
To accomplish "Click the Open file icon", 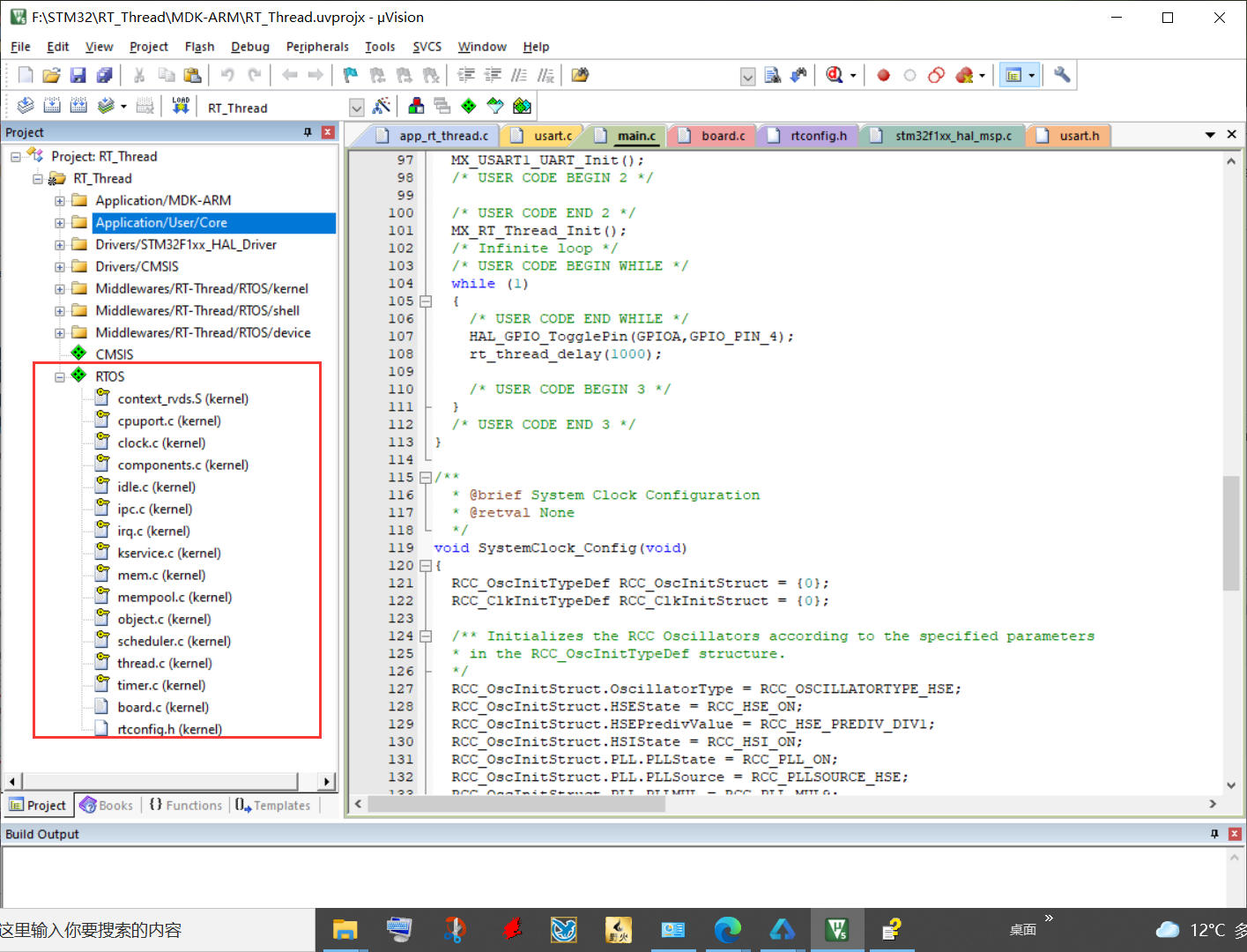I will coord(51,76).
